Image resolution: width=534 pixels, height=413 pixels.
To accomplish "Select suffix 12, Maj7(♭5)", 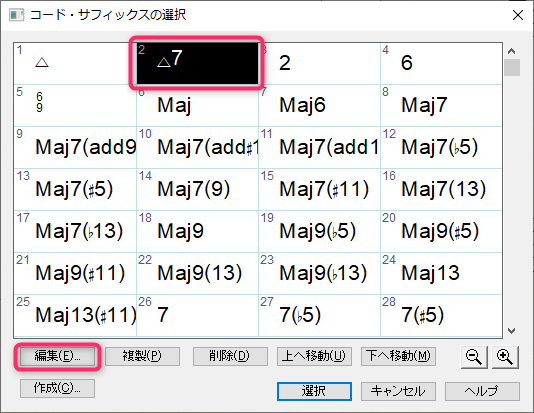I will click(x=441, y=148).
